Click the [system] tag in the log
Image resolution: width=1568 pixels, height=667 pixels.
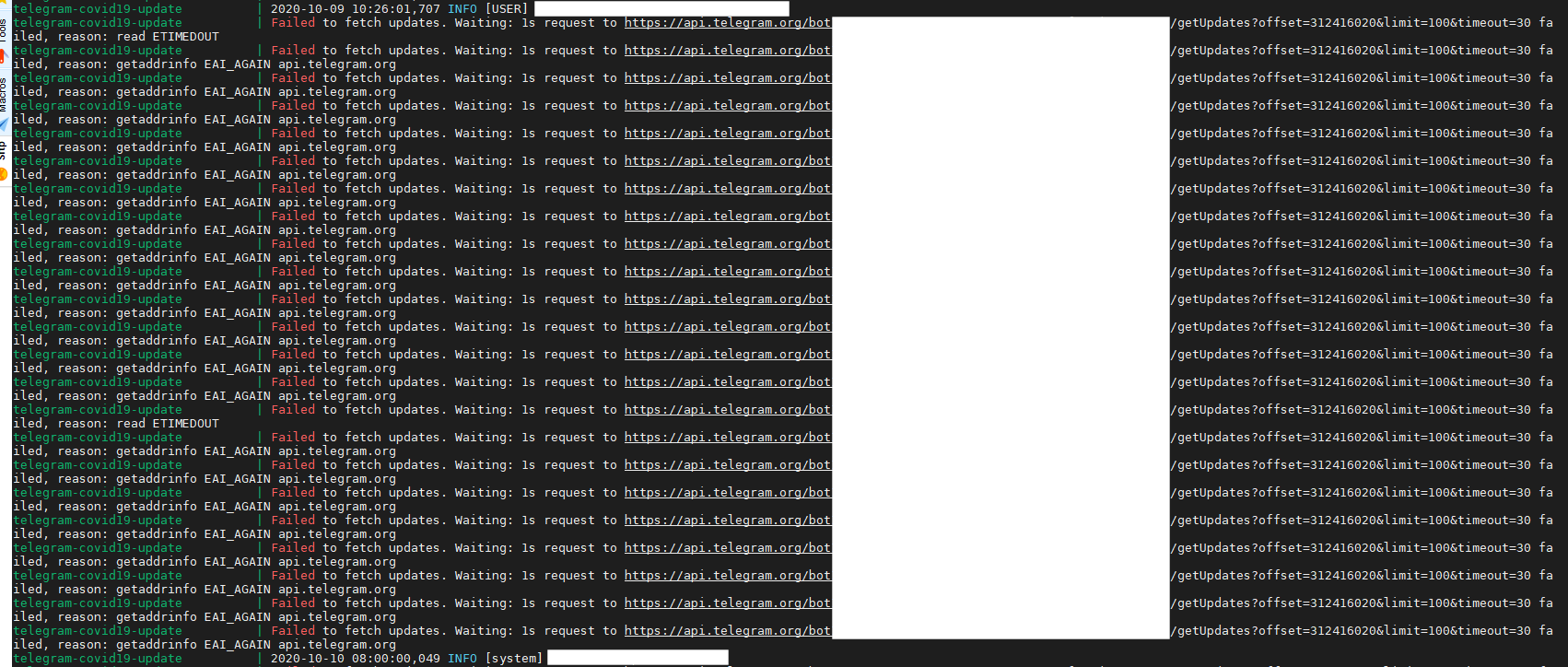click(x=514, y=659)
